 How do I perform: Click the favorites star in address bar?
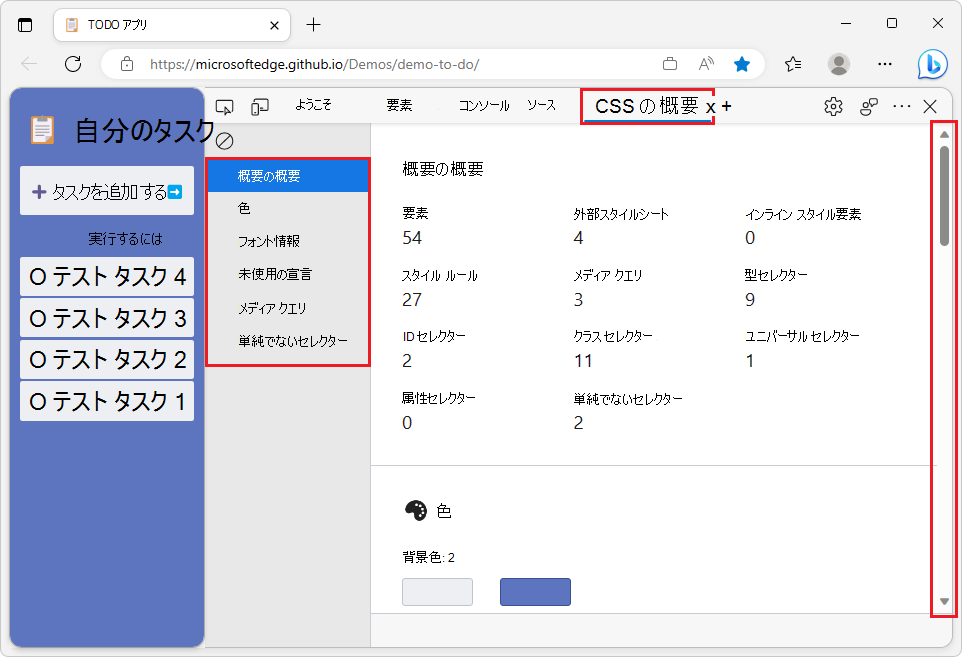coord(742,63)
